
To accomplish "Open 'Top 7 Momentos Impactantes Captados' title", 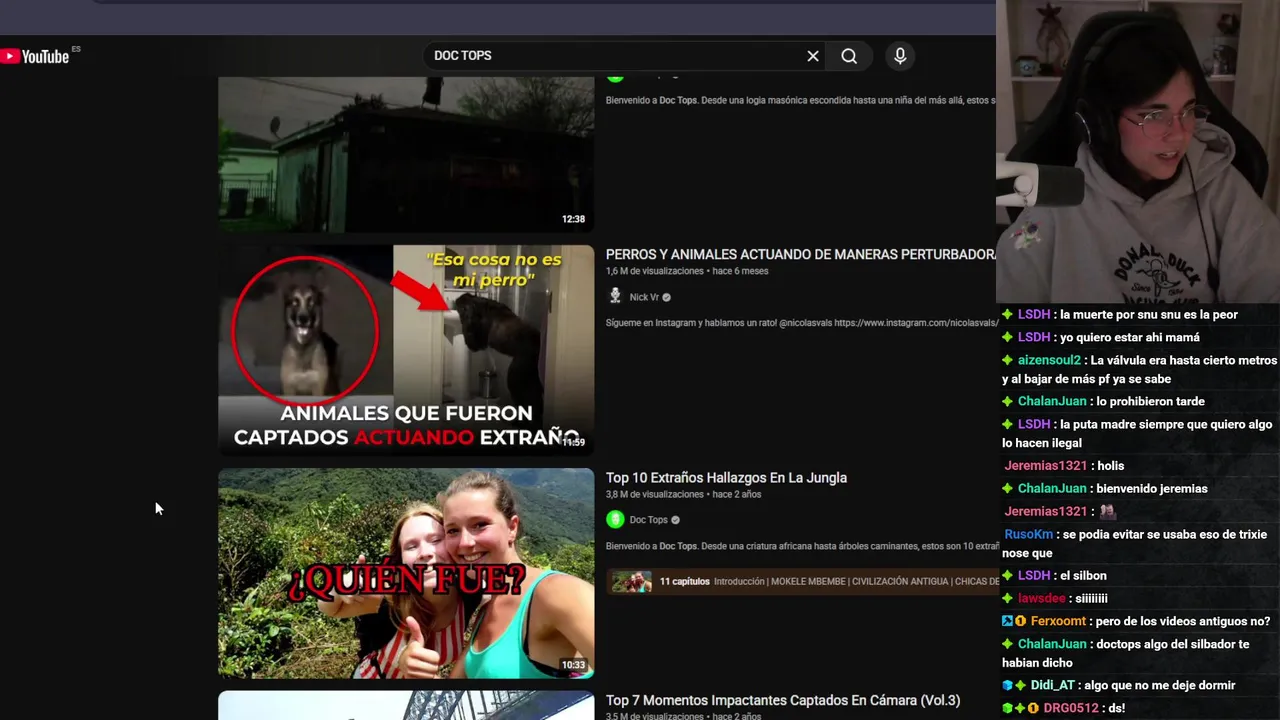I will [783, 701].
